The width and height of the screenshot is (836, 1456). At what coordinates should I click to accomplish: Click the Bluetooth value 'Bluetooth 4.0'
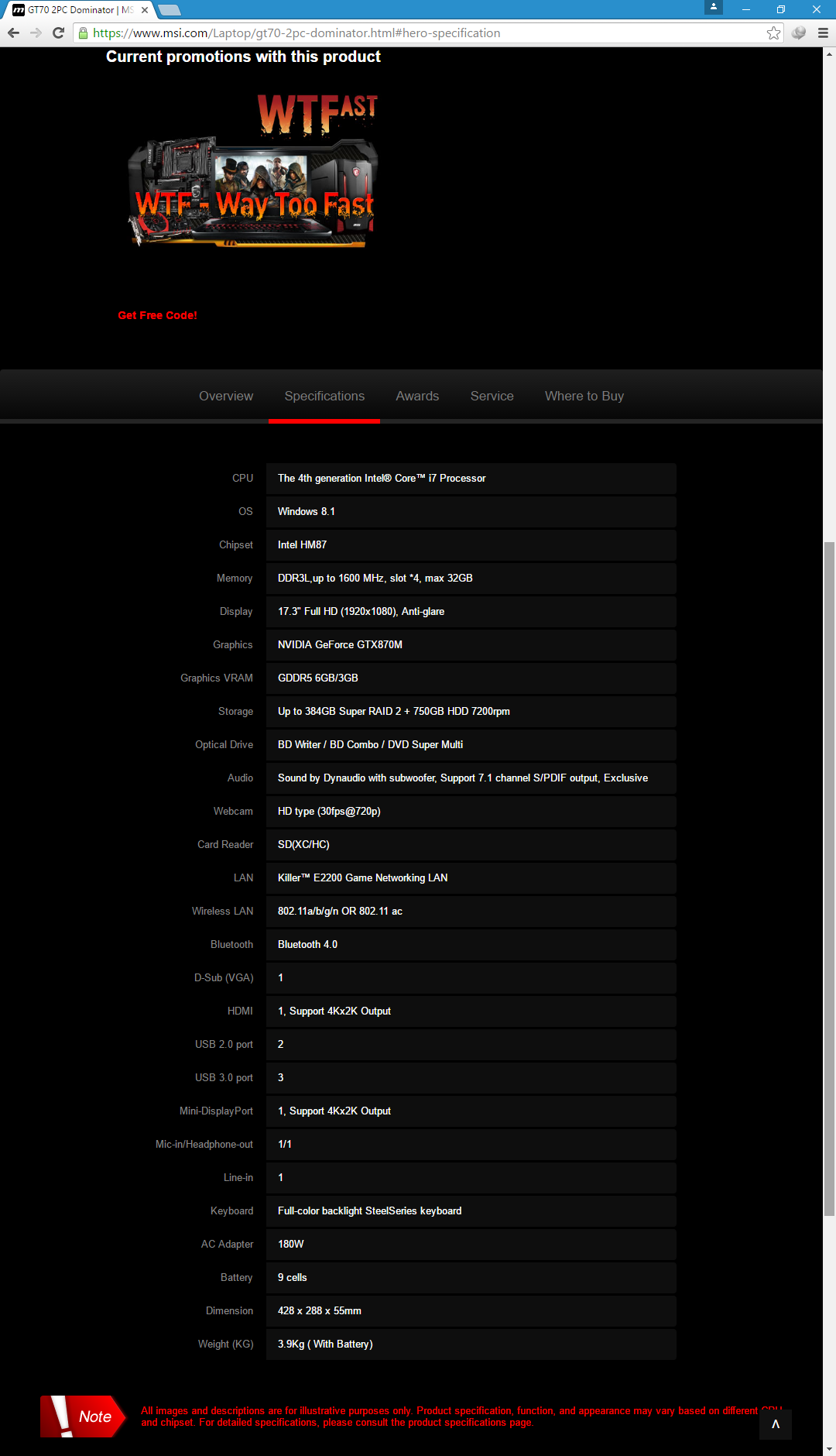pyautogui.click(x=307, y=945)
